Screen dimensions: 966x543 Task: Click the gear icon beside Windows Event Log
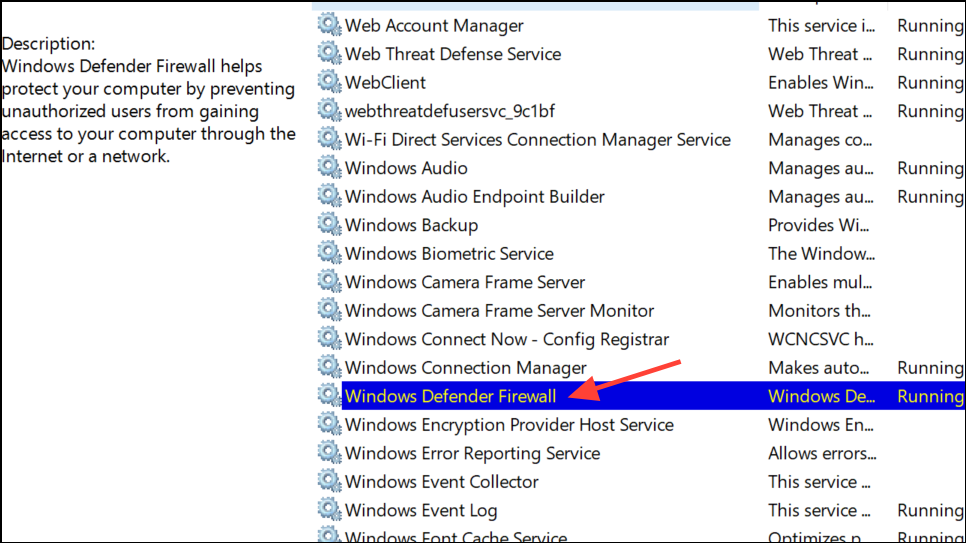coord(329,510)
